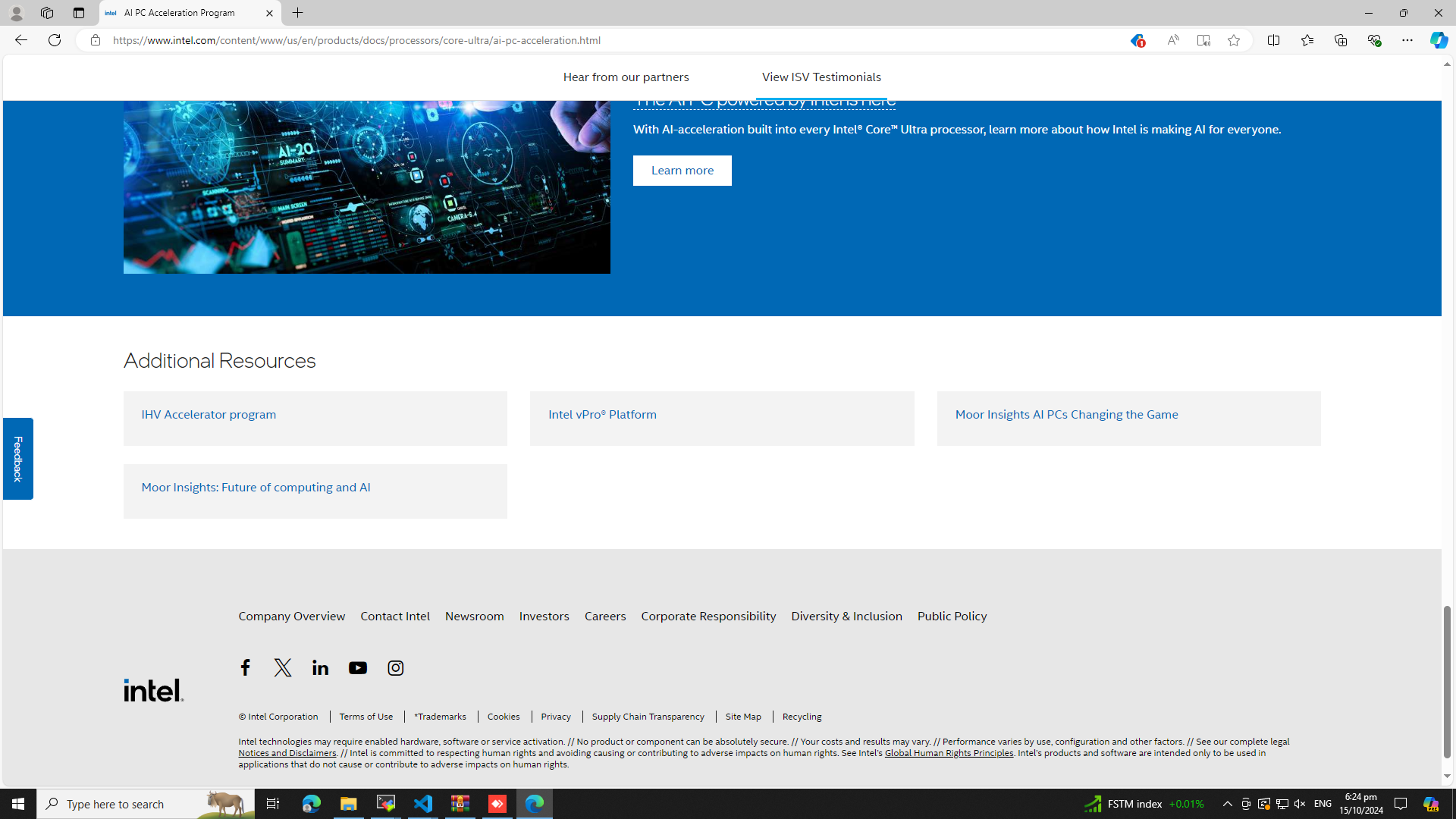Open a new tab with plus button
The width and height of the screenshot is (1456, 819).
click(298, 13)
